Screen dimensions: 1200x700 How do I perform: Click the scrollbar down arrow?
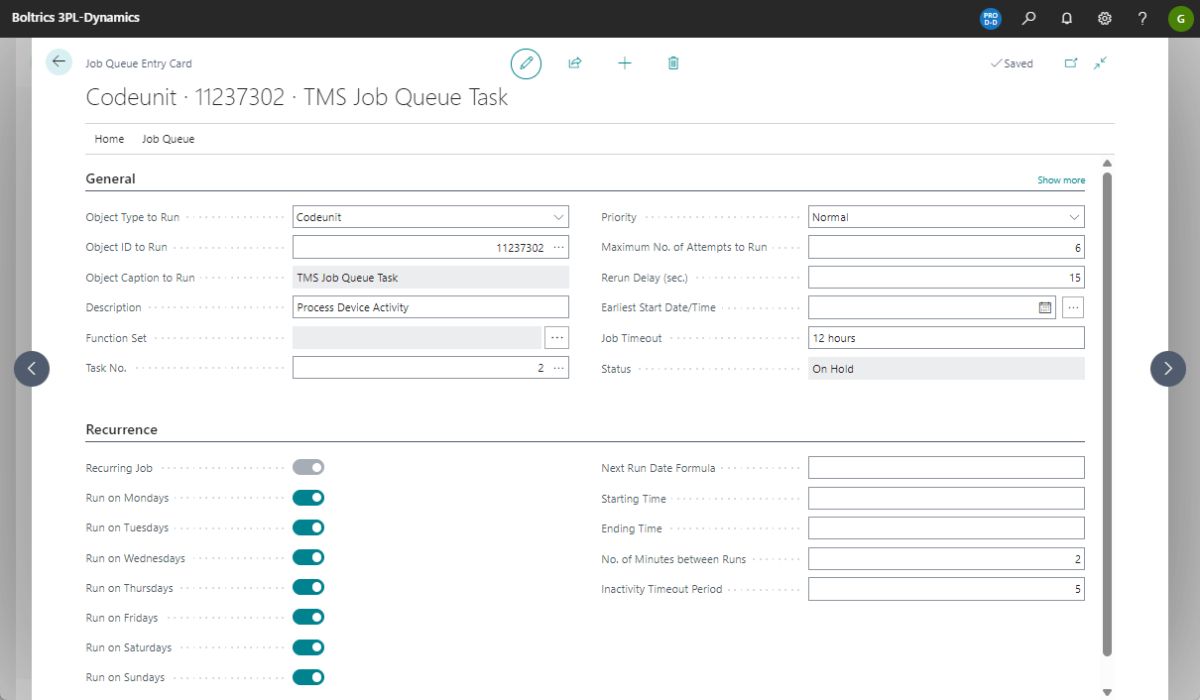click(x=1107, y=692)
